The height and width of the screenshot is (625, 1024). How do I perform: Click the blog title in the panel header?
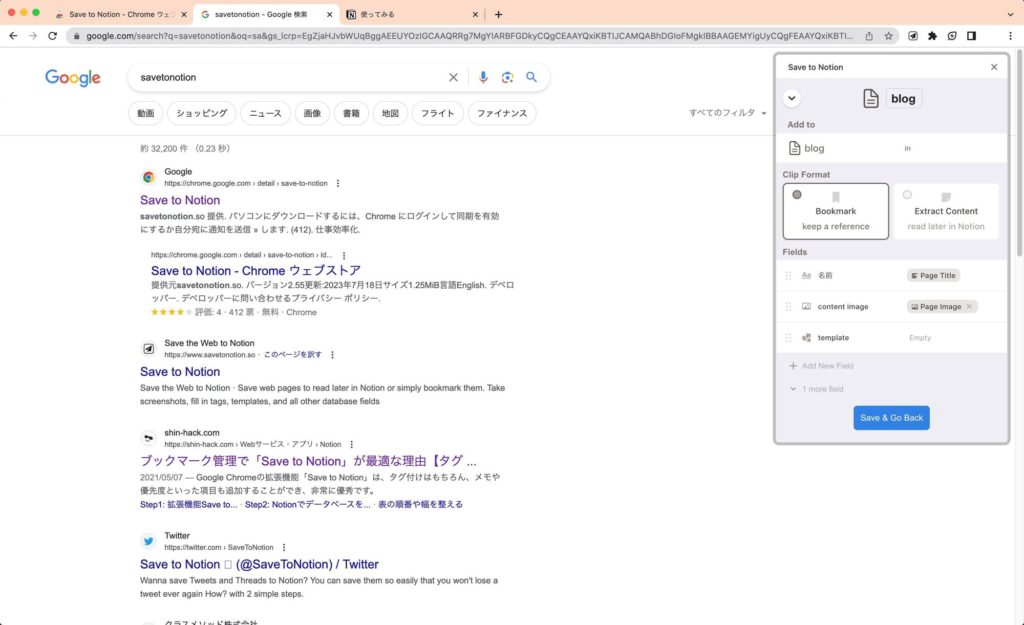903,99
